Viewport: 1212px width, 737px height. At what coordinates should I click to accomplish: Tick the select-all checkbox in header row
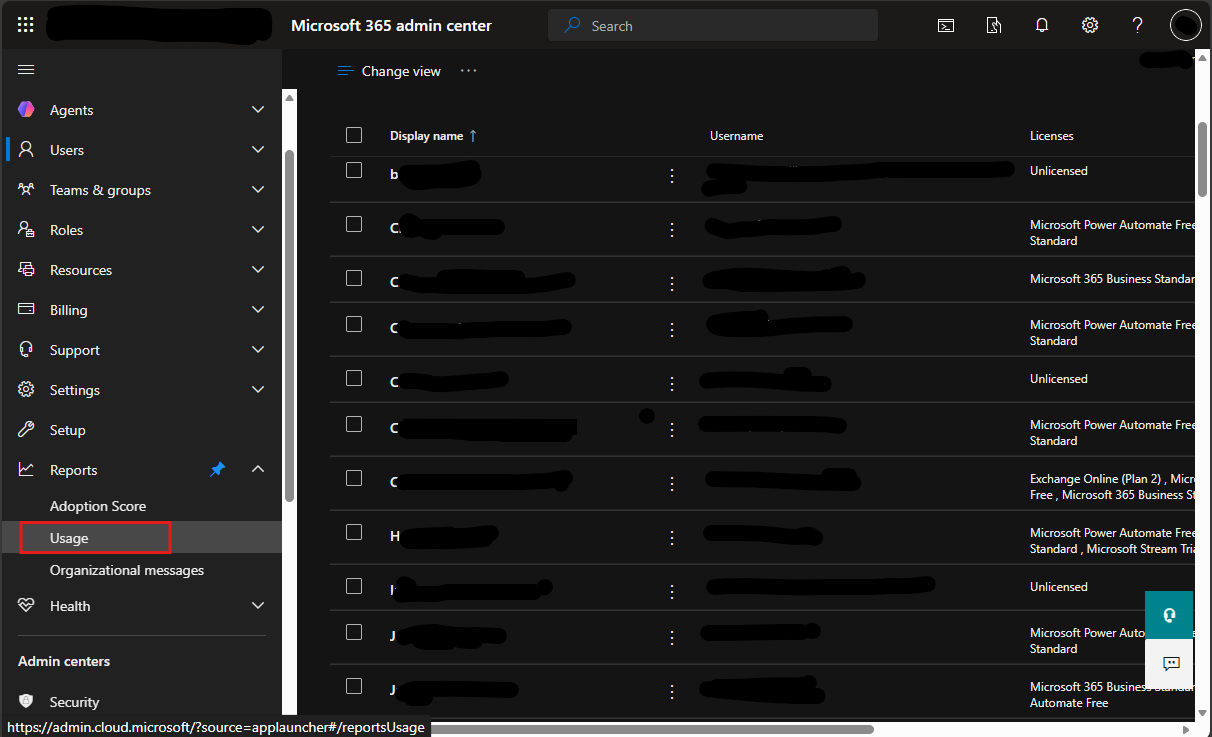point(354,135)
